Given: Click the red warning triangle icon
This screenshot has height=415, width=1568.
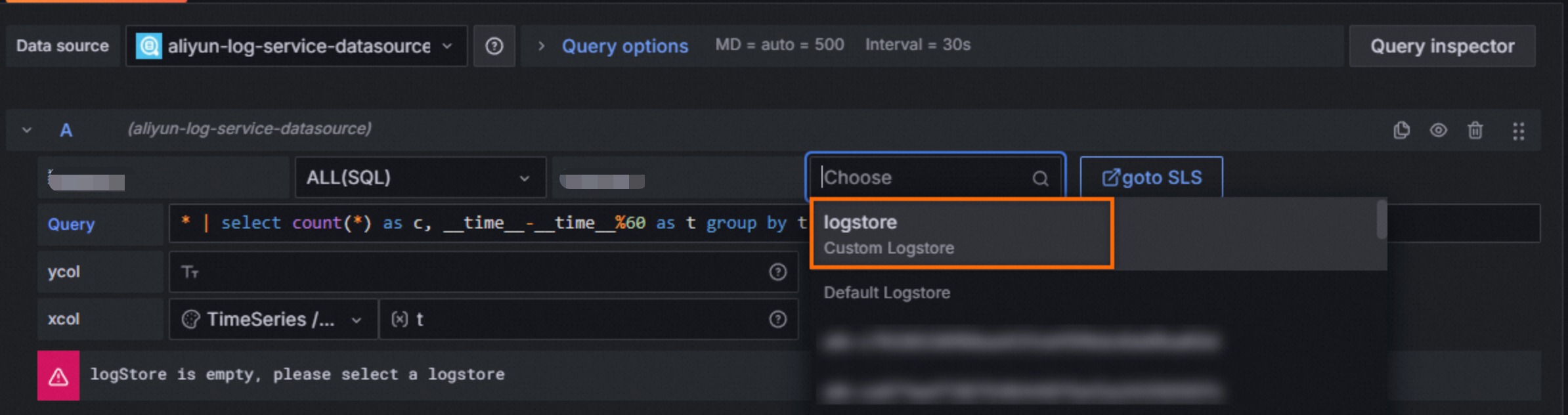Looking at the screenshot, I should coord(58,376).
